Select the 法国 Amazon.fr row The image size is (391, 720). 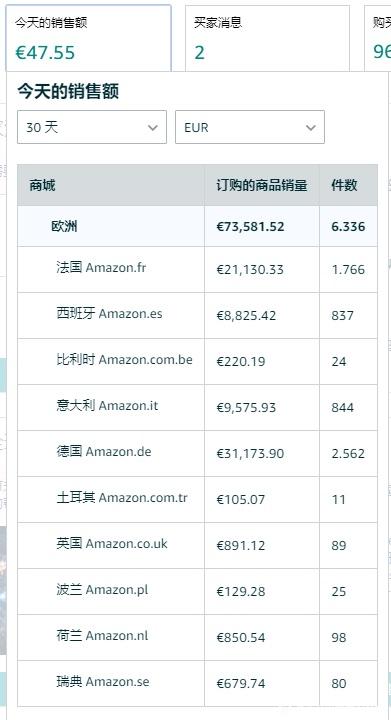(197, 270)
